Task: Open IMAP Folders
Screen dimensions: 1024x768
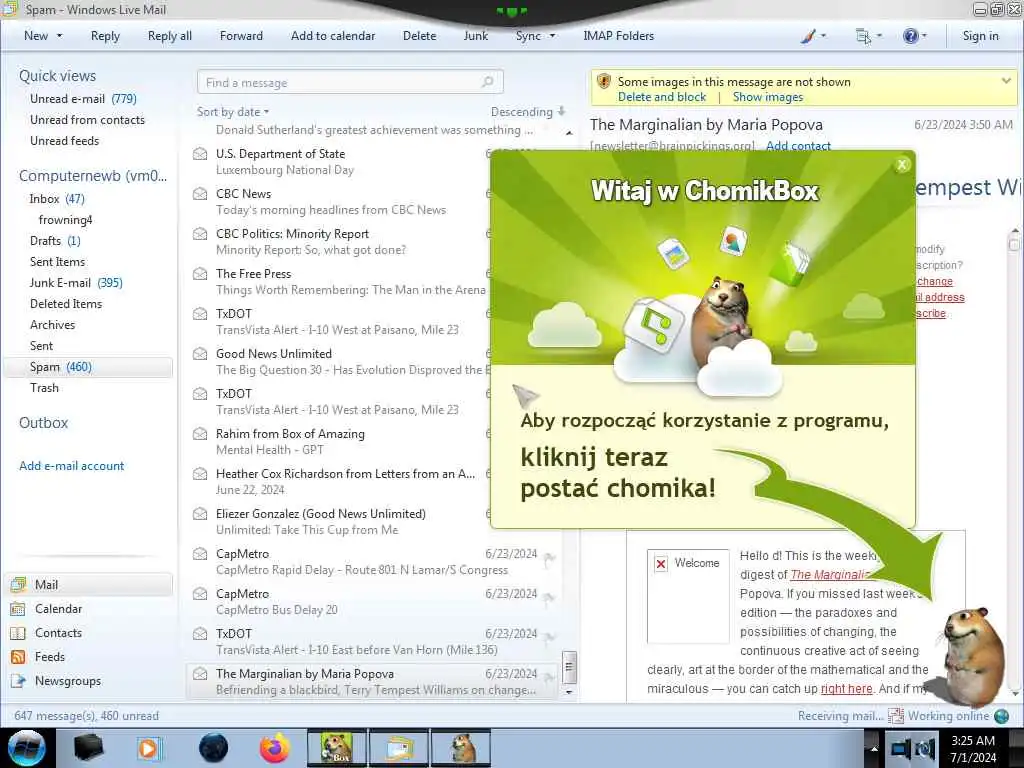Action: (618, 36)
